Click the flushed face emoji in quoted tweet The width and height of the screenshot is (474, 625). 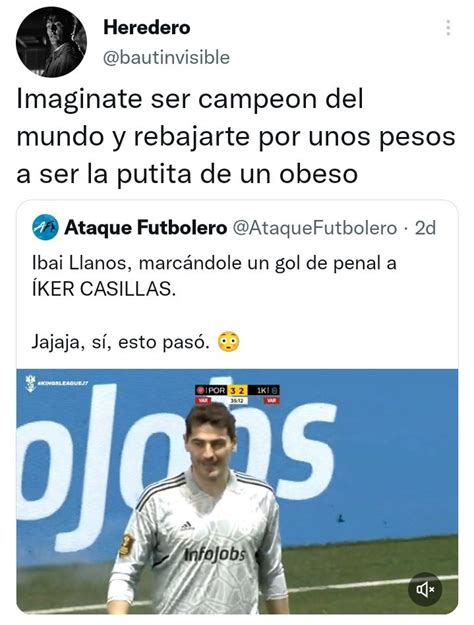click(228, 341)
